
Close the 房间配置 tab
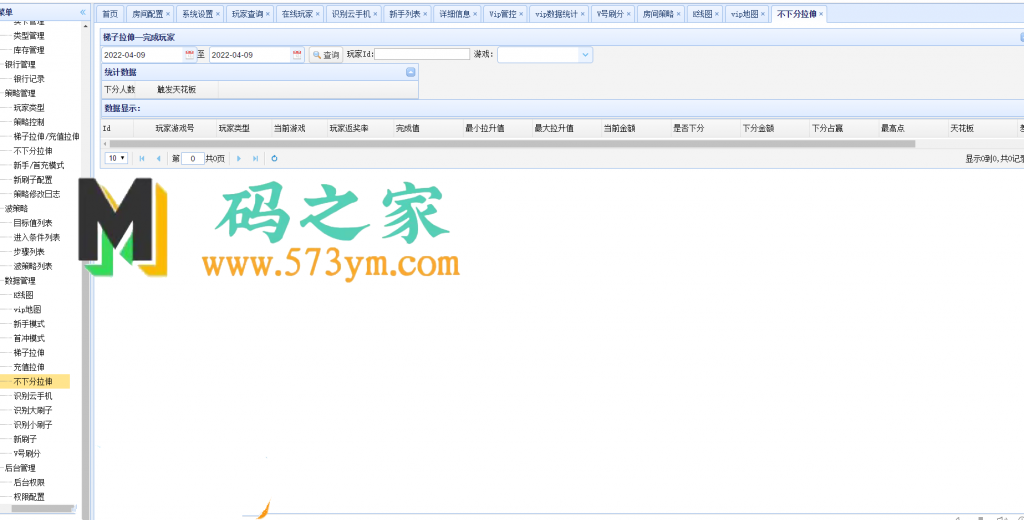click(168, 14)
